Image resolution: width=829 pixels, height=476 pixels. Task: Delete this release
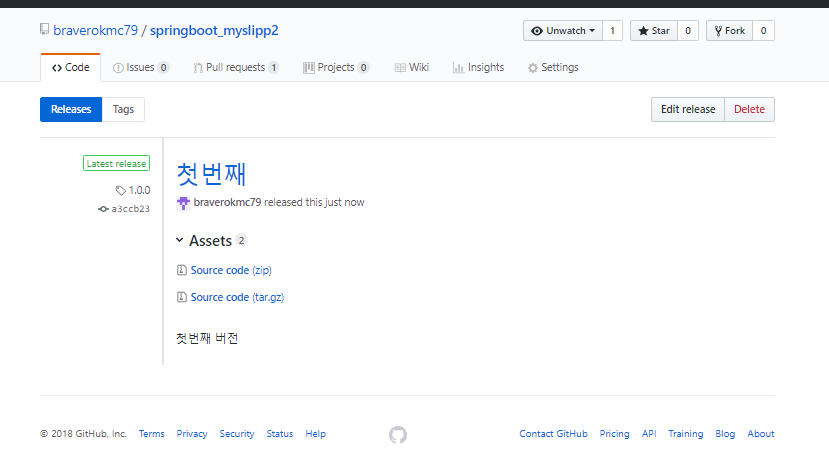749,109
